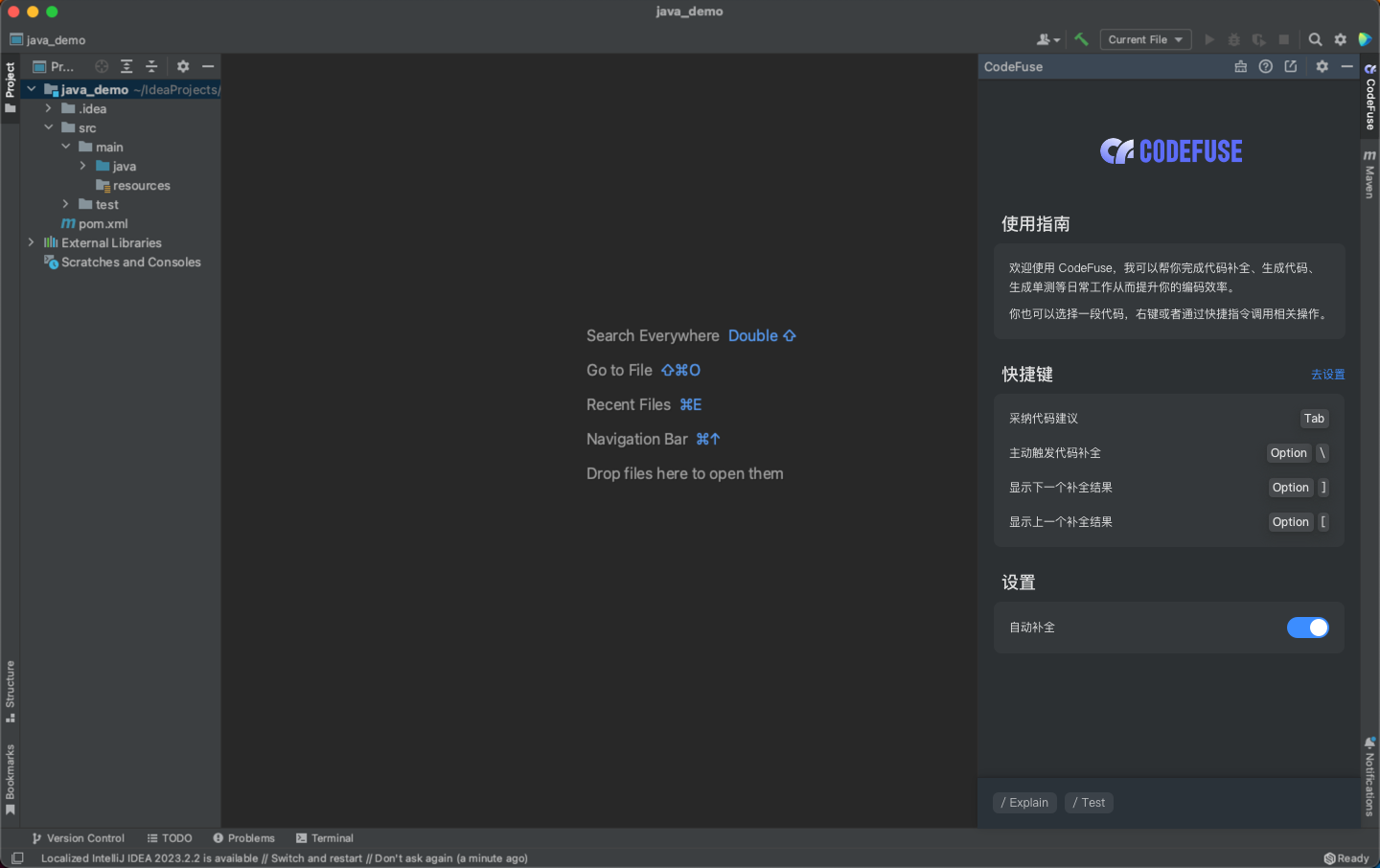
Task: Click Search Everywhere hint in editor area
Action: click(691, 335)
